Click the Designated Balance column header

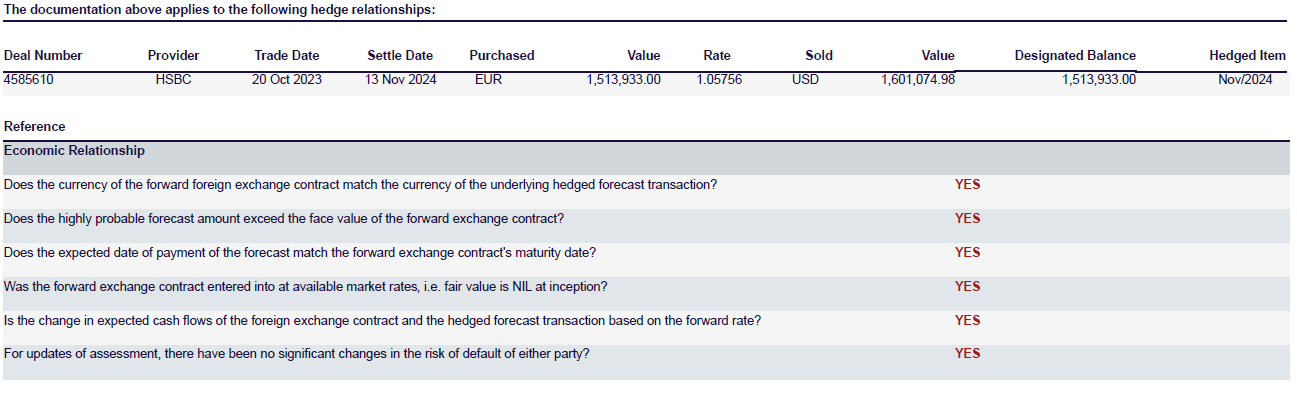(1075, 56)
